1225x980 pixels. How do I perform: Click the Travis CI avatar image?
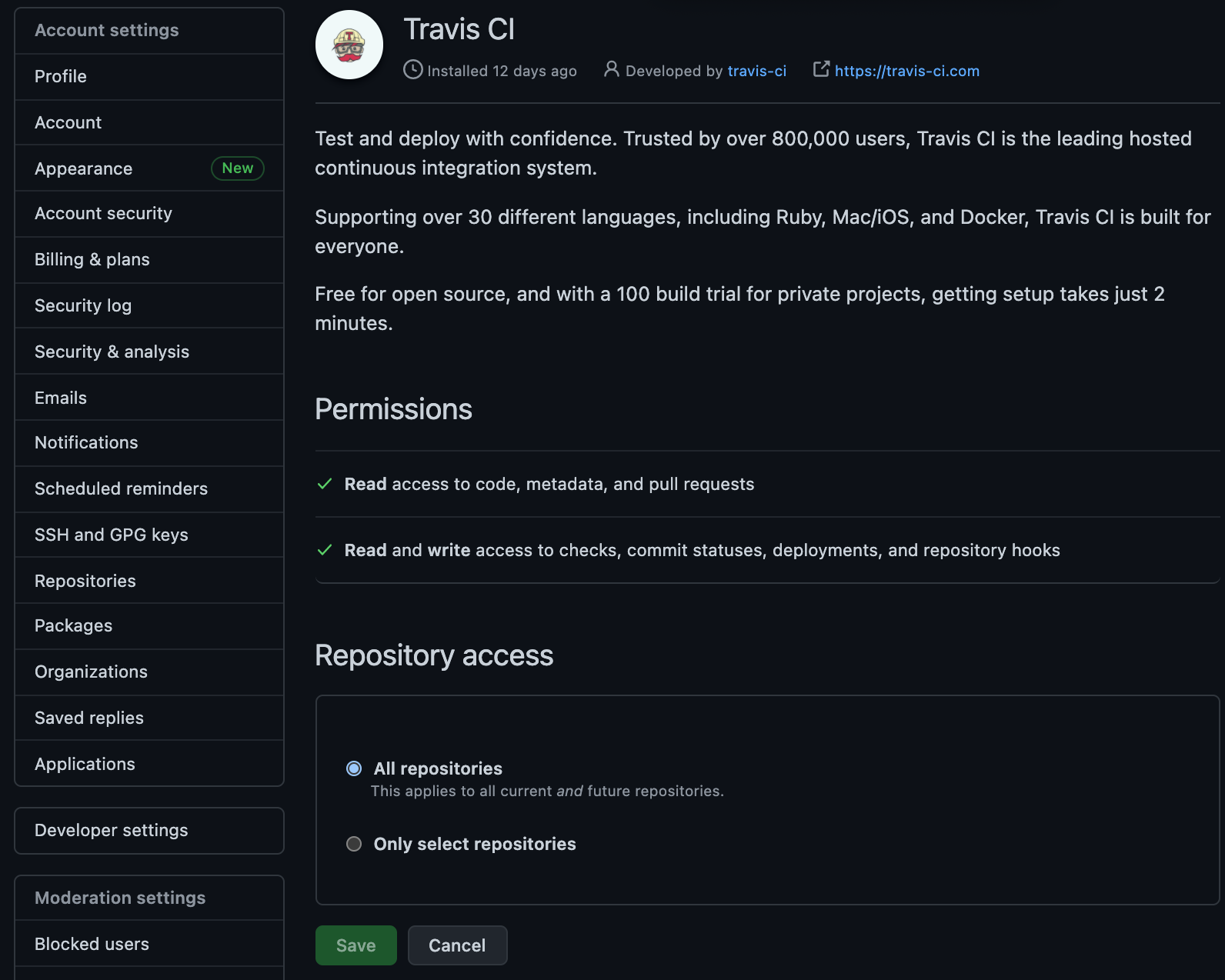(x=349, y=45)
